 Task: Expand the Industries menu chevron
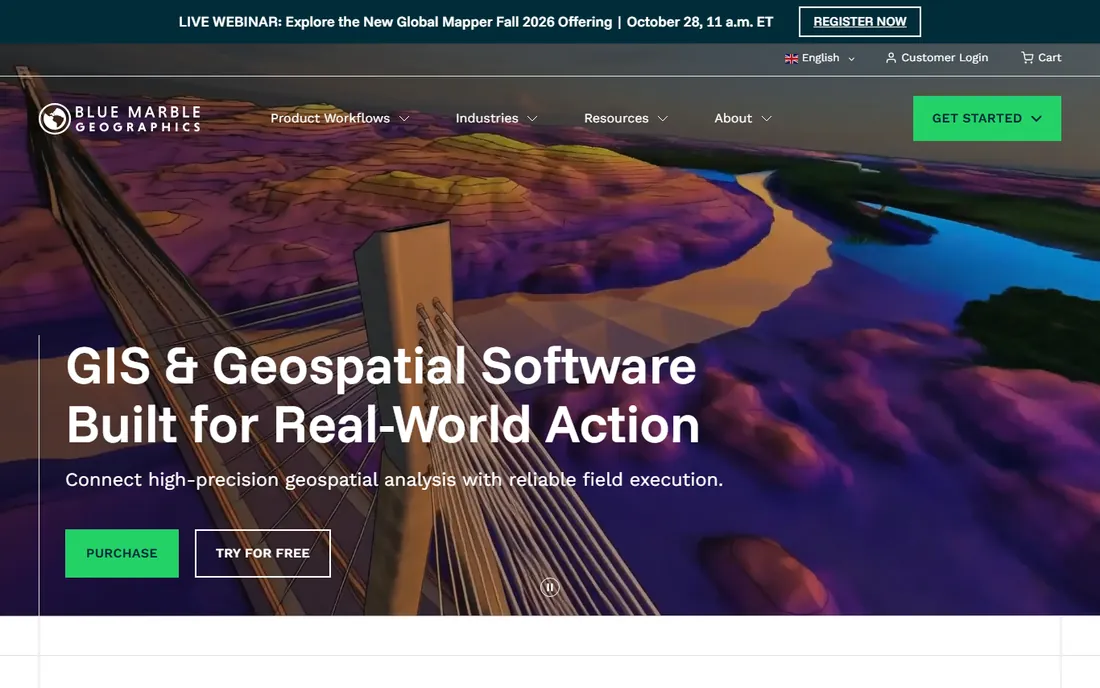[532, 119]
